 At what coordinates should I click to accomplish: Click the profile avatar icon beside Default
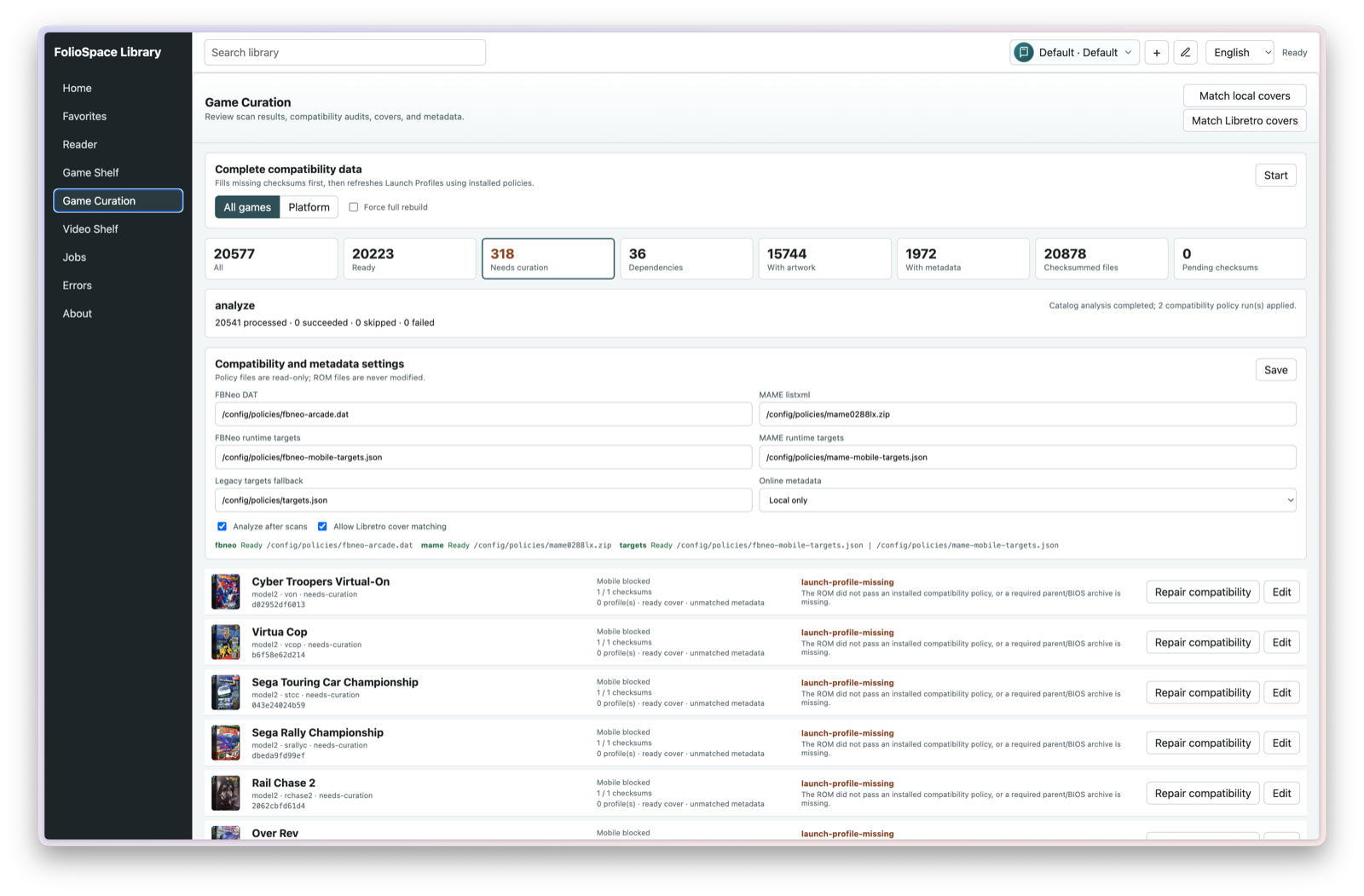(x=1024, y=52)
